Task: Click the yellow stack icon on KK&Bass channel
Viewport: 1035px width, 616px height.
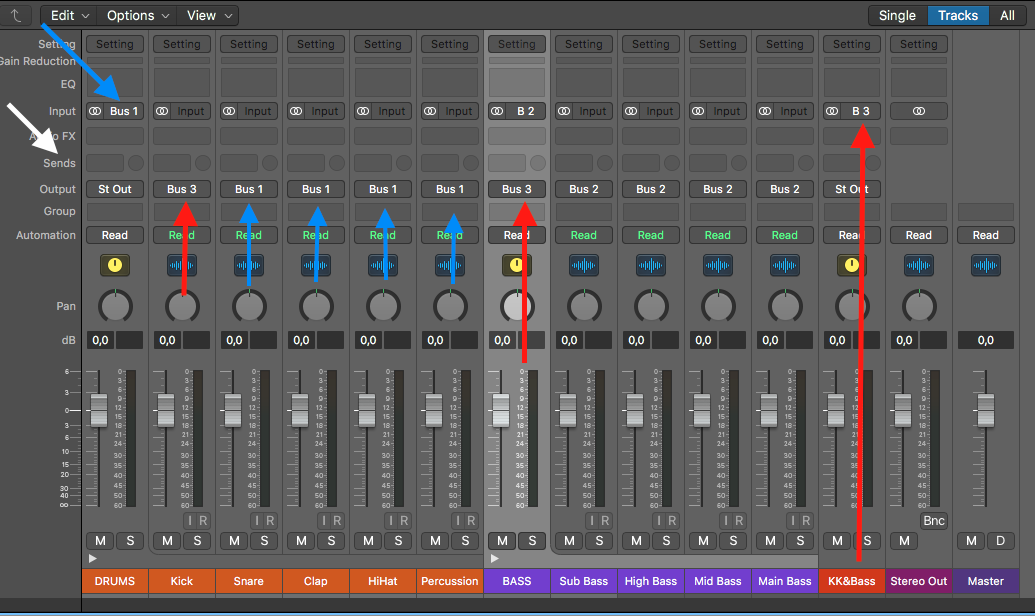Action: coord(851,265)
